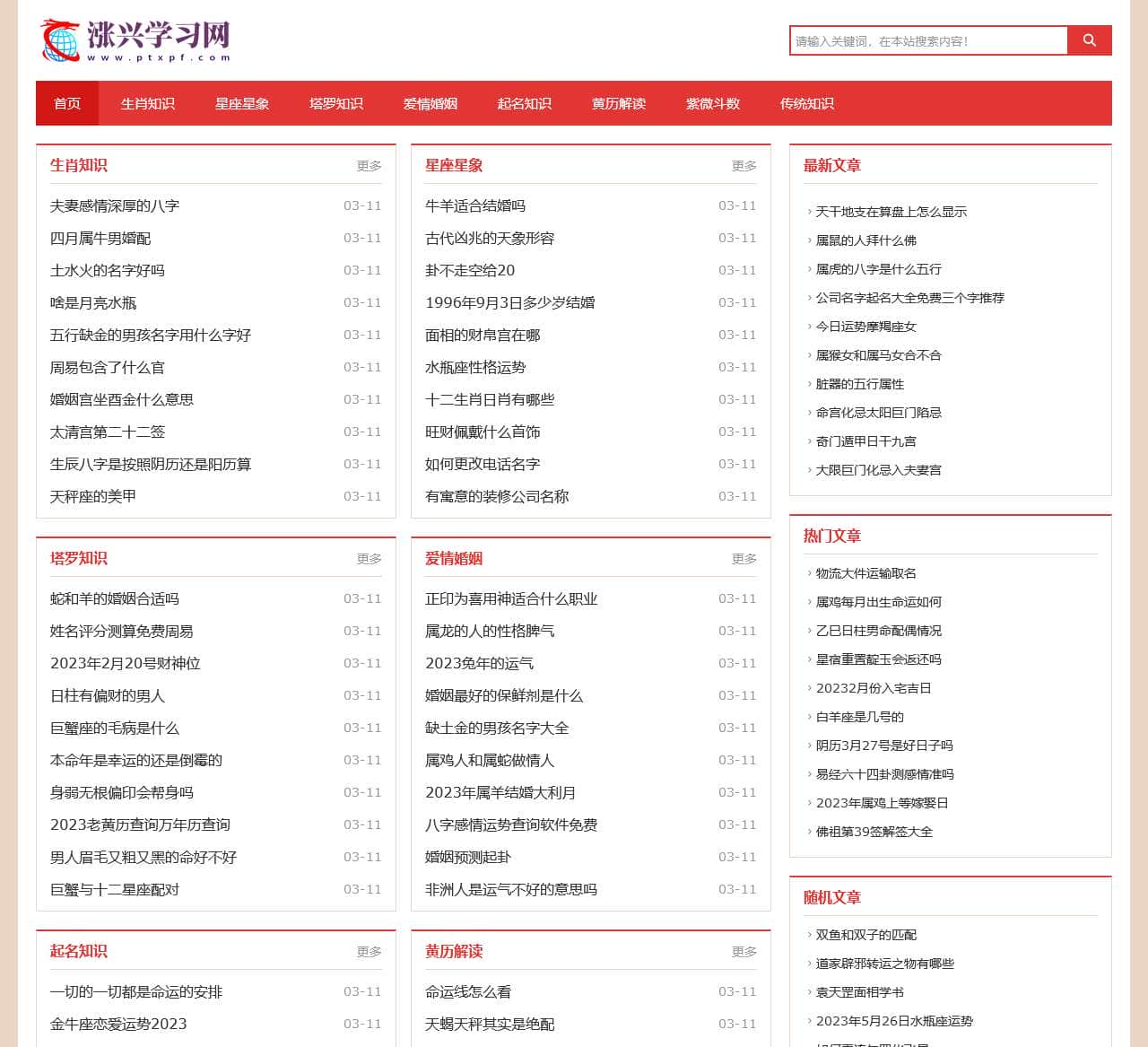Open article 正印为喜用神适合什么职业
Image resolution: width=1148 pixels, height=1047 pixels.
click(x=511, y=598)
